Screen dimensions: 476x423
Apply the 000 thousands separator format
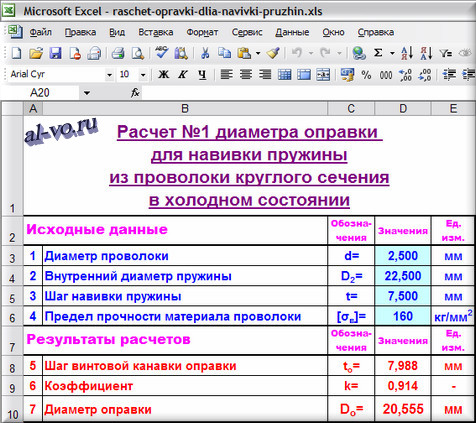(x=386, y=75)
